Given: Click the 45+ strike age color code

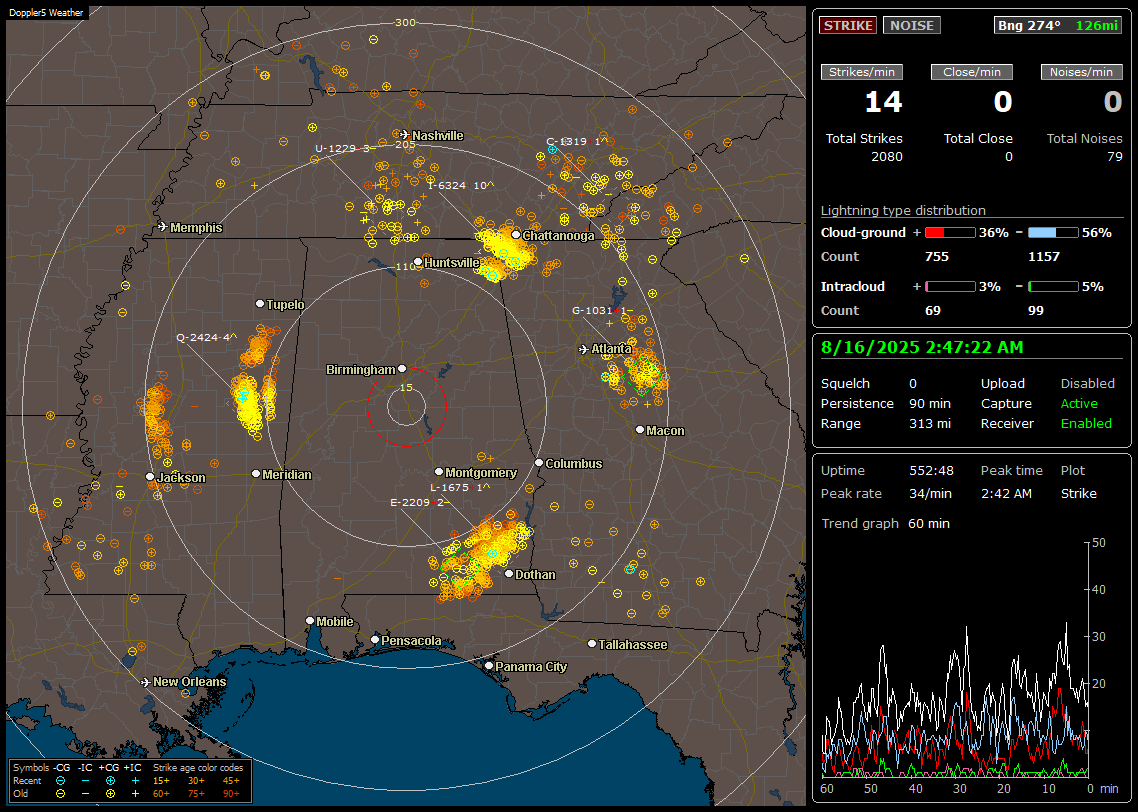Looking at the screenshot, I should [x=231, y=781].
